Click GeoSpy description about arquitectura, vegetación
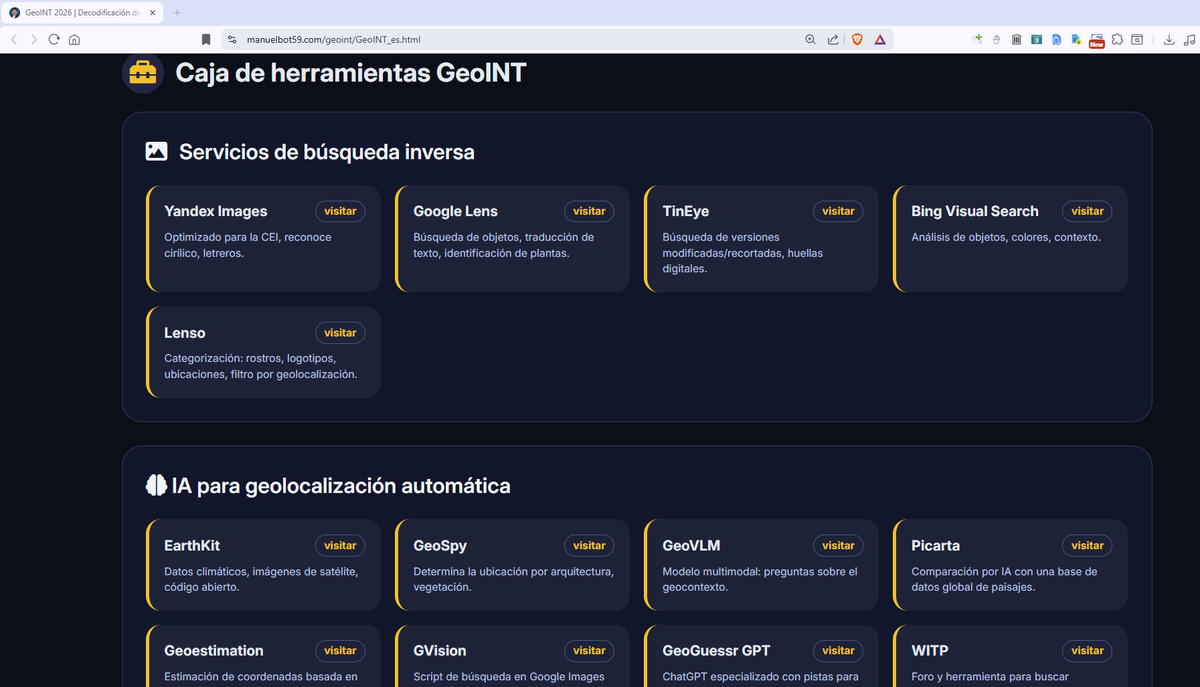The image size is (1200, 687). tap(513, 580)
